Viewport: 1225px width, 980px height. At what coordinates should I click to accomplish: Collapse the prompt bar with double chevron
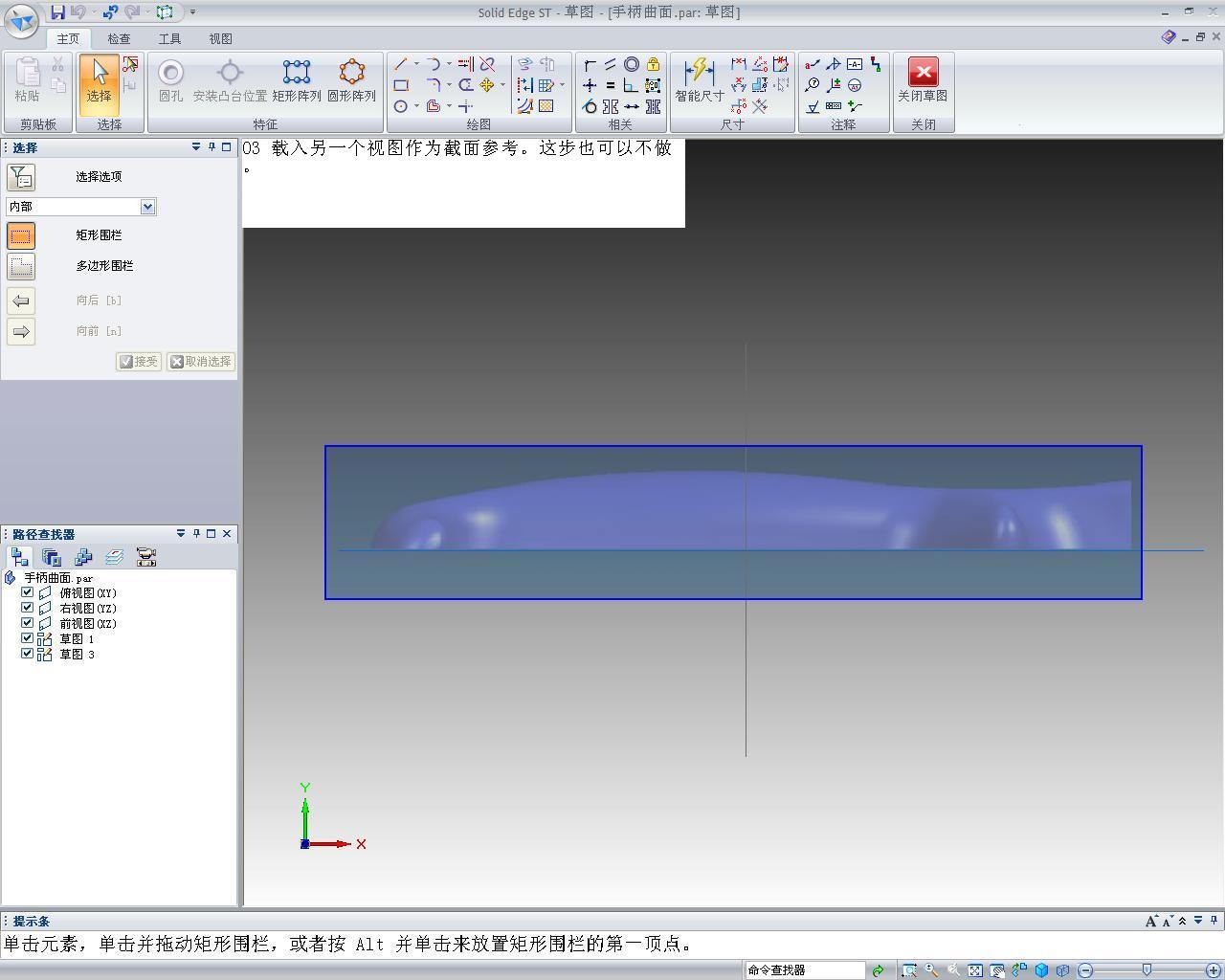tap(1183, 922)
